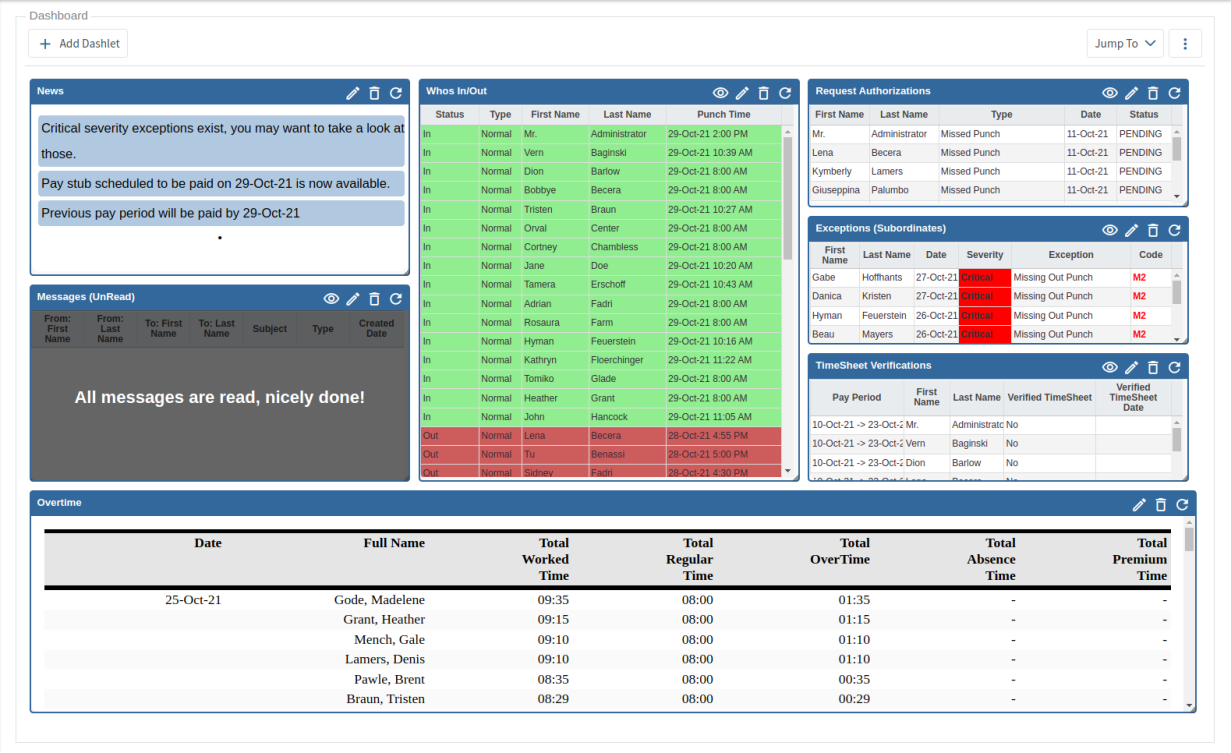Viewport: 1231px width, 753px height.
Task: Delete the Overtime dashlet
Action: tap(1161, 505)
